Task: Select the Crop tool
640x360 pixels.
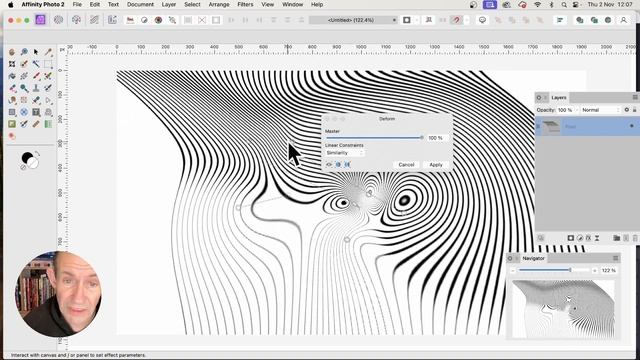Action: tap(12, 64)
